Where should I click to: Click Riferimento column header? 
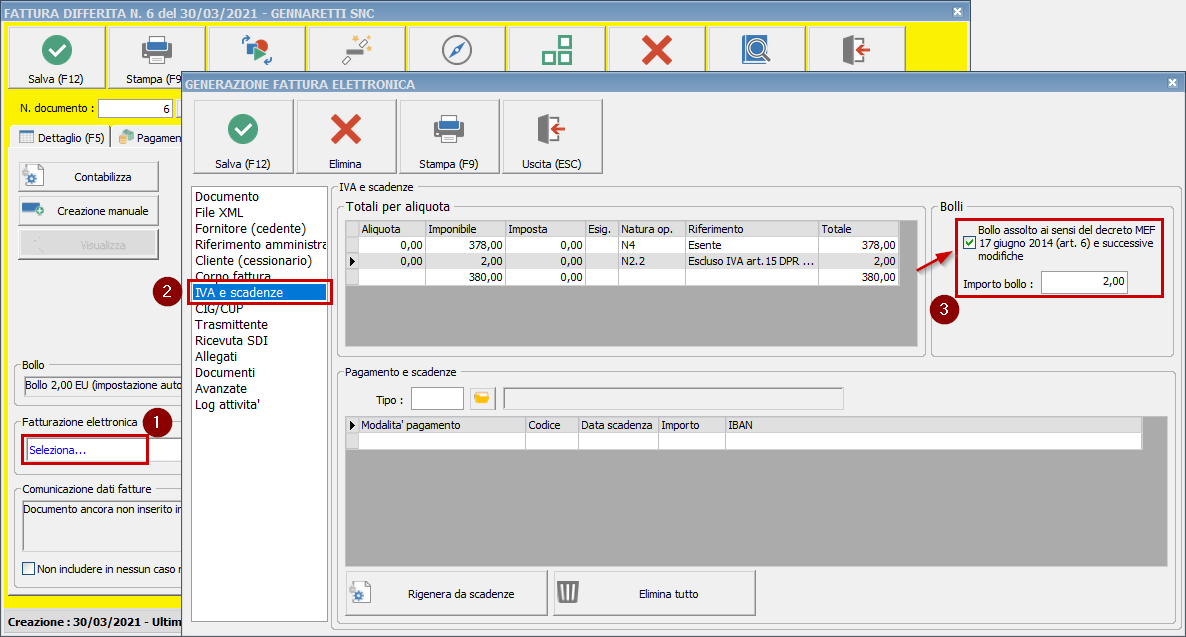752,229
